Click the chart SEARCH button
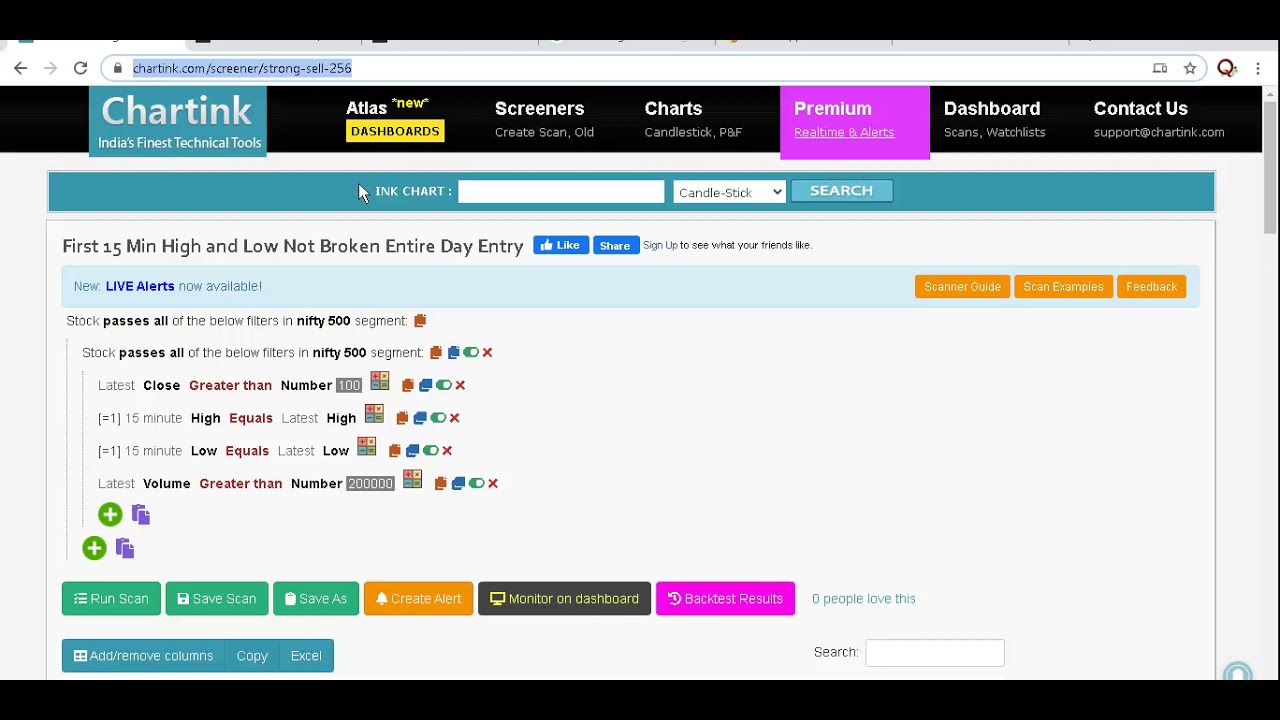The height and width of the screenshot is (720, 1280). click(841, 191)
